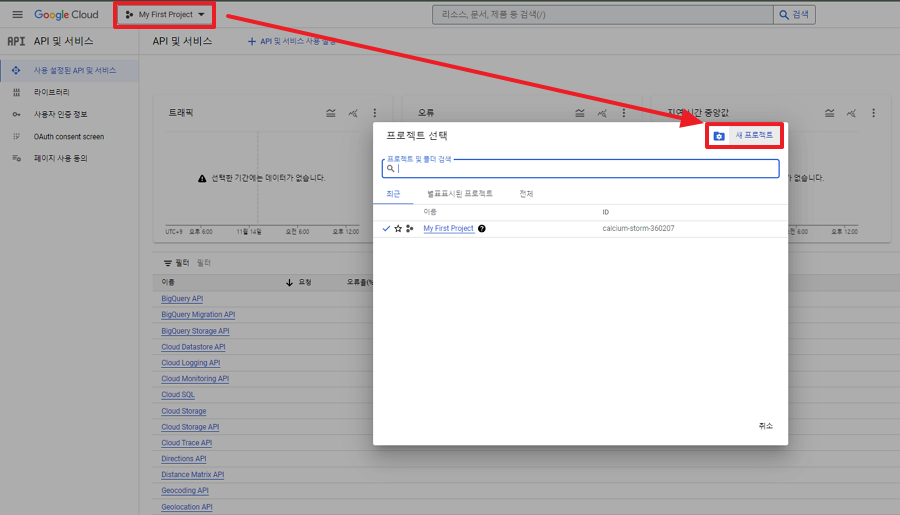900x515 pixels.
Task: Click the library grid icon in sidebar
Action: [x=16, y=92]
